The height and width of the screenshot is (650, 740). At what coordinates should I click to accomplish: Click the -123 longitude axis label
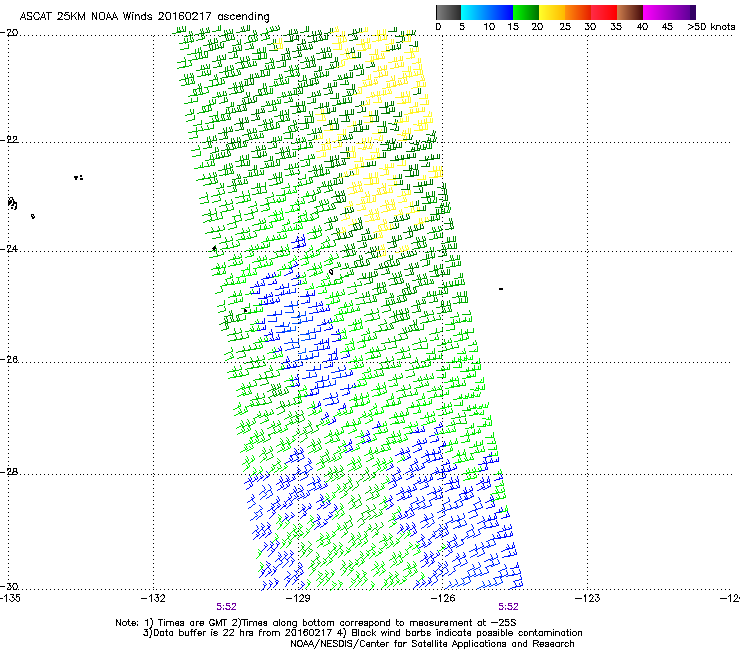pyautogui.click(x=588, y=598)
